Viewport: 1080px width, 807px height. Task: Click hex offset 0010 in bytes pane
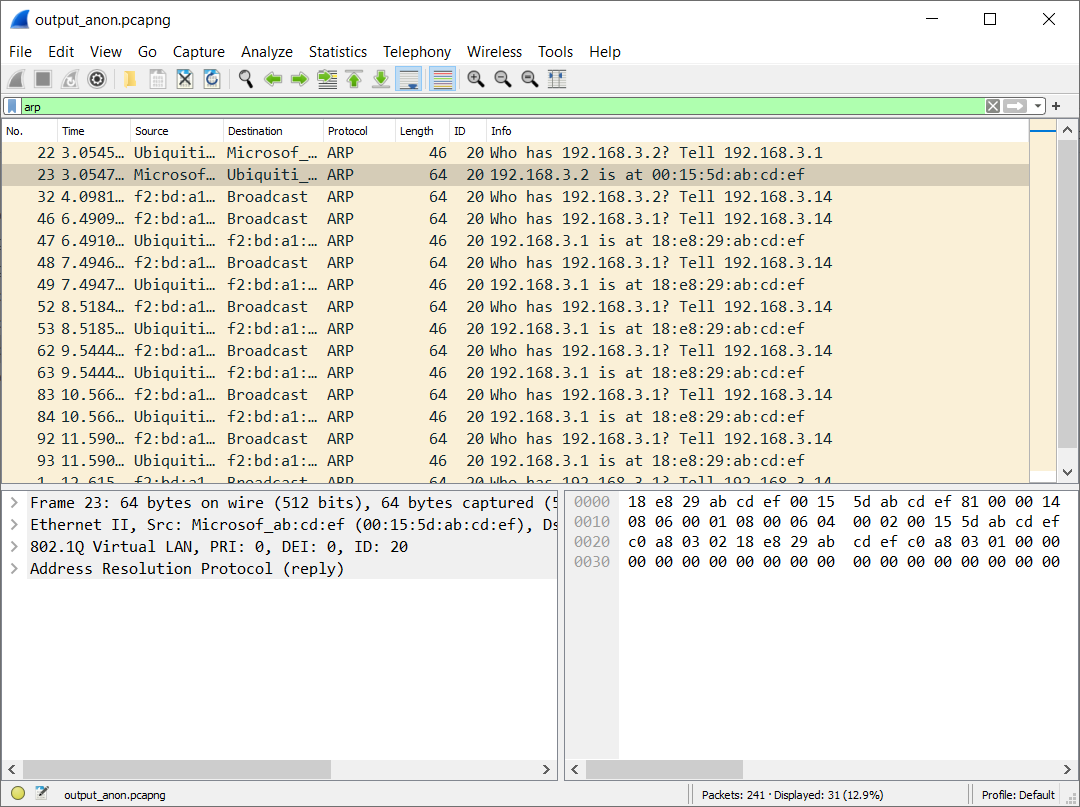(592, 522)
